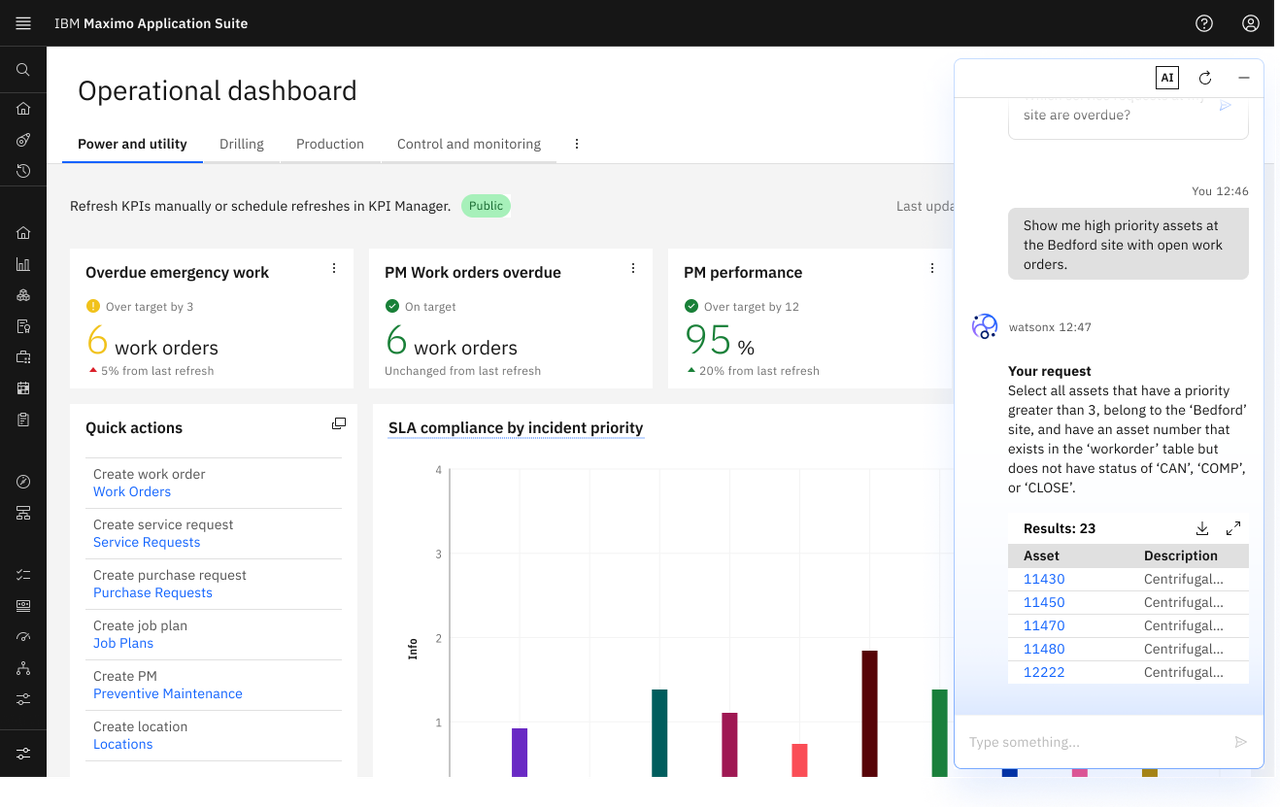This screenshot has height=807, width=1280.
Task: Switch to Control and monitoring tab
Action: click(468, 144)
